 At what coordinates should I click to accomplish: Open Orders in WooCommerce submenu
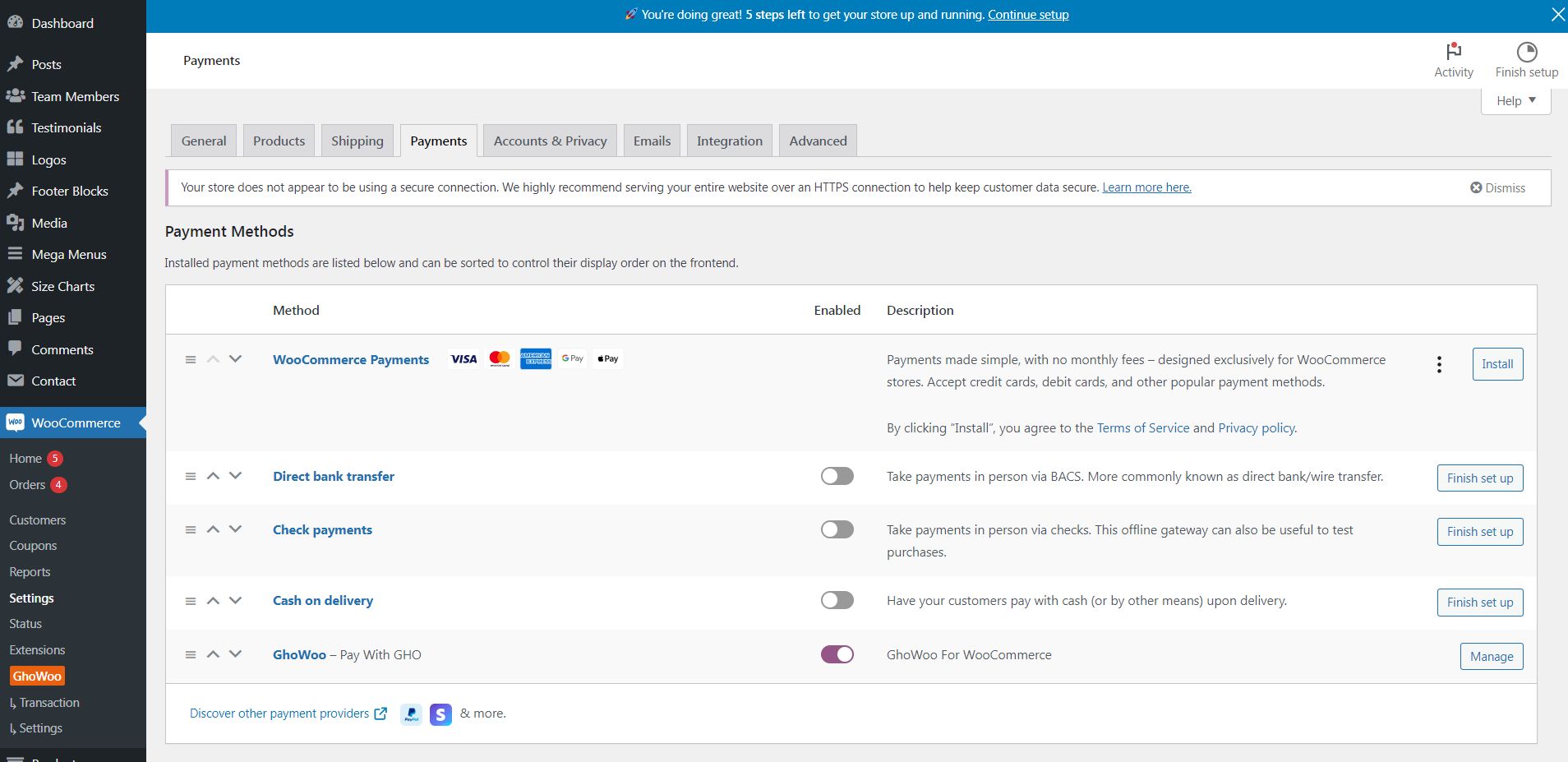pos(27,485)
